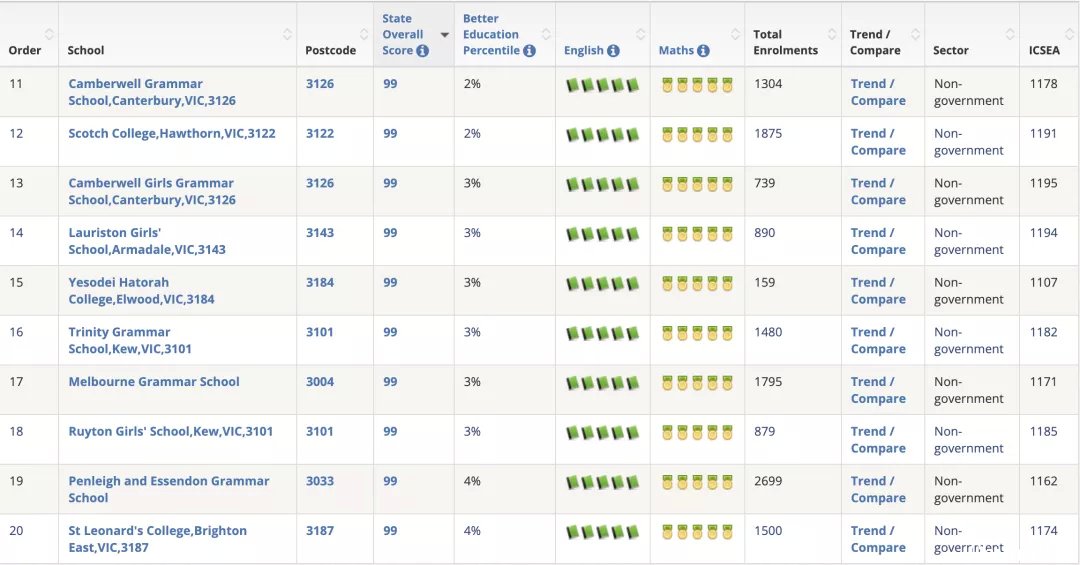This screenshot has height=565, width=1080.
Task: Select enrolment value 1875
Action: [x=768, y=134]
